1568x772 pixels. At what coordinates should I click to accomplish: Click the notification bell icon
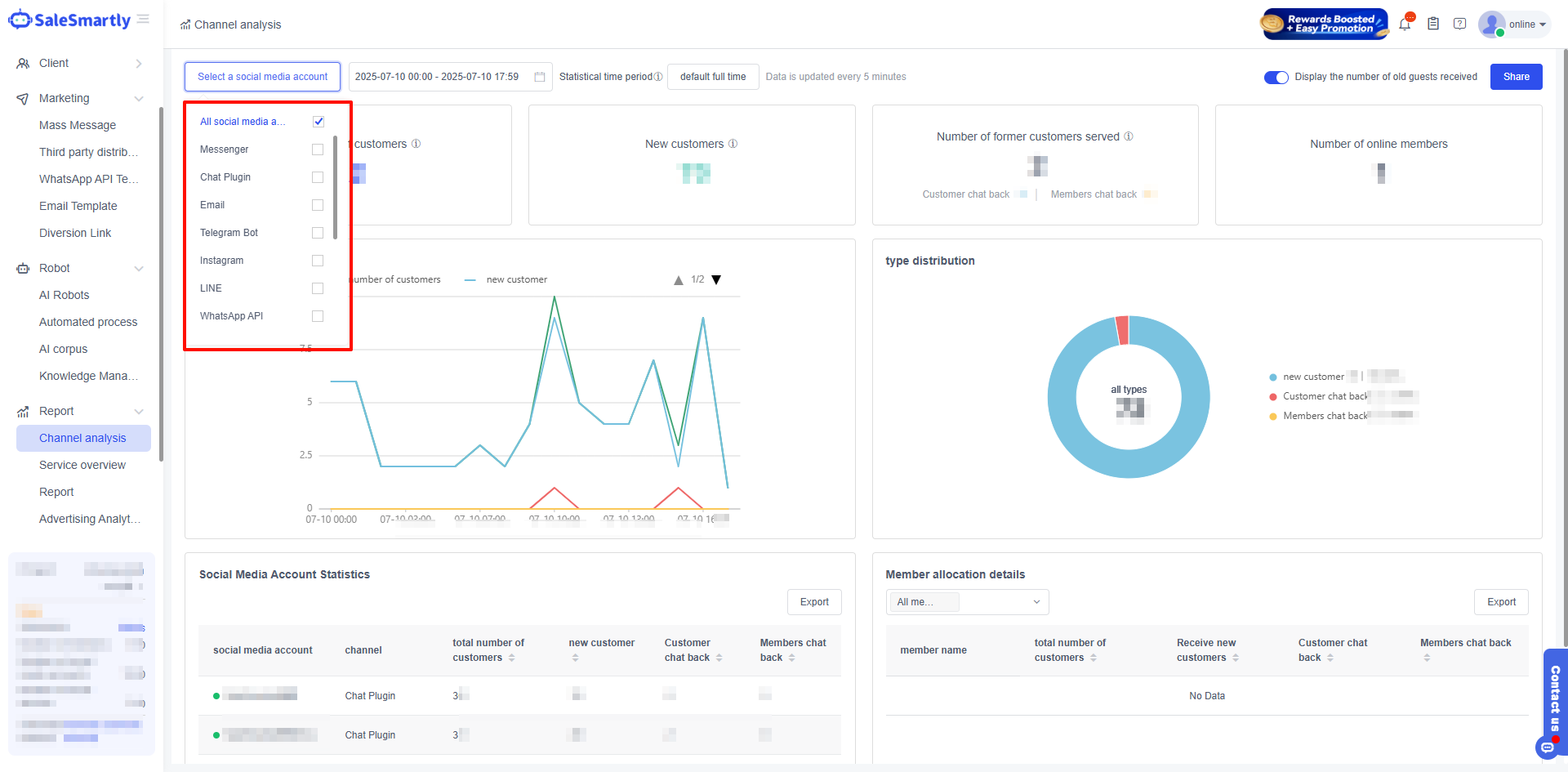click(1405, 25)
